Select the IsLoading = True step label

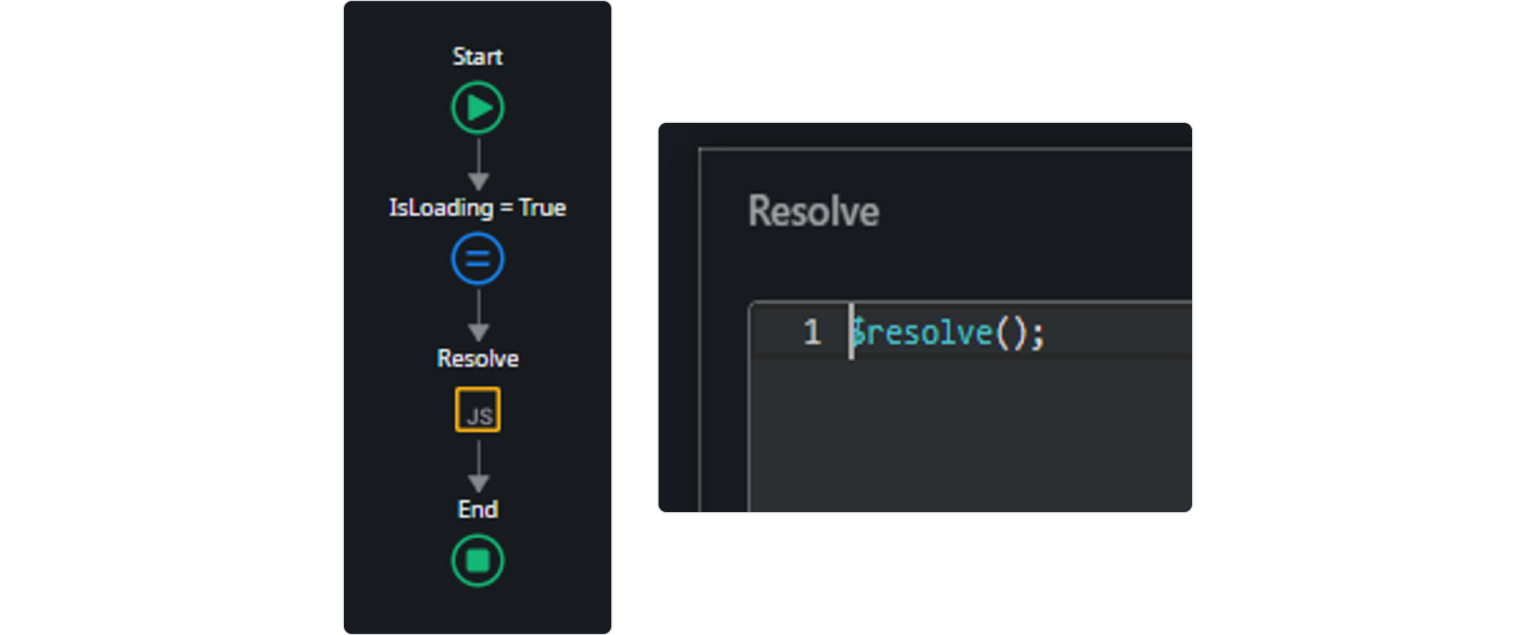(x=477, y=207)
